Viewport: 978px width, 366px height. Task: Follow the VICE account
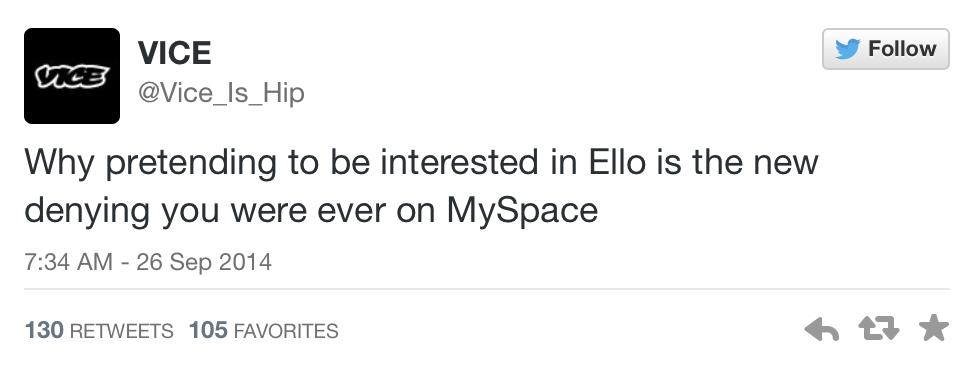[x=886, y=49]
